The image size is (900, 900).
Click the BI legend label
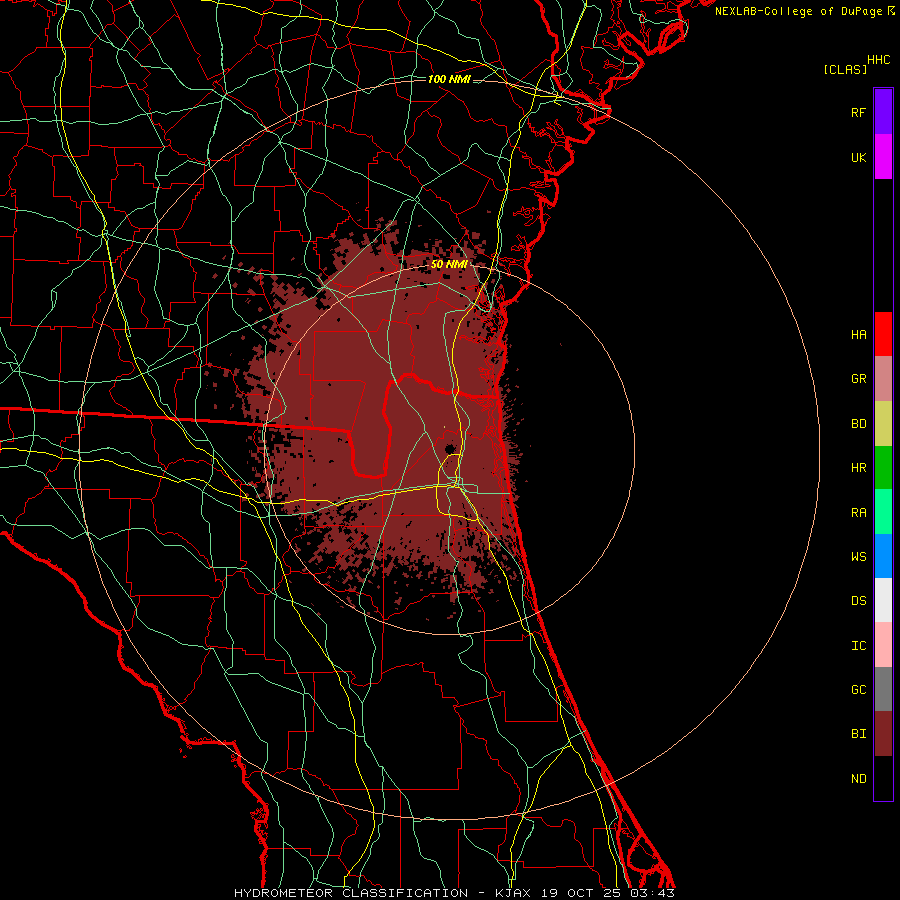(859, 734)
